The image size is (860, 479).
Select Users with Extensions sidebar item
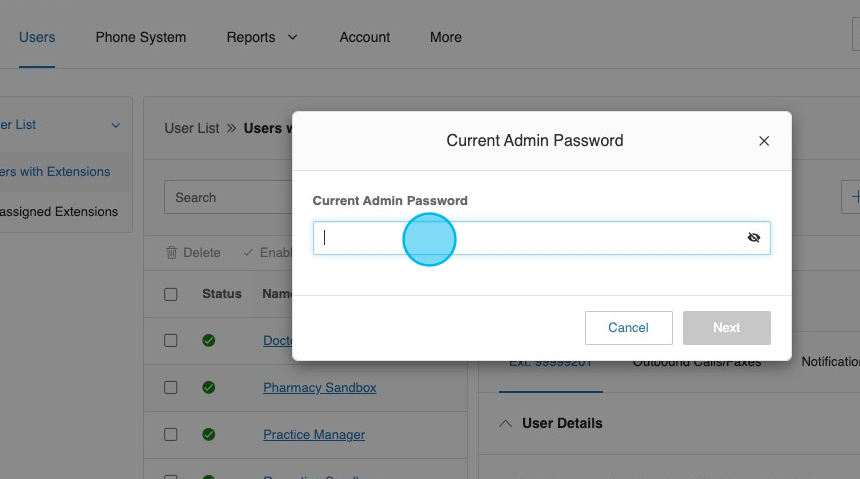click(55, 172)
